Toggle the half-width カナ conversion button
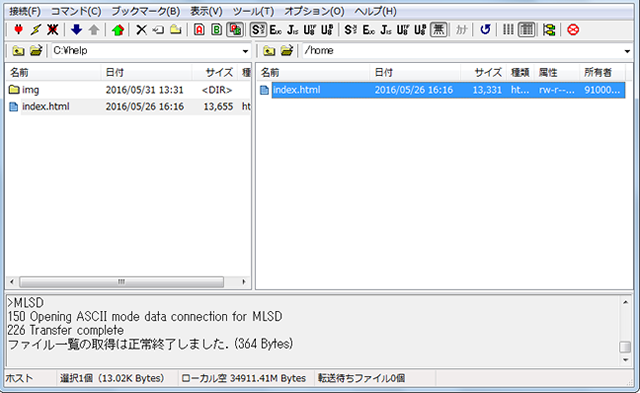 click(x=461, y=29)
